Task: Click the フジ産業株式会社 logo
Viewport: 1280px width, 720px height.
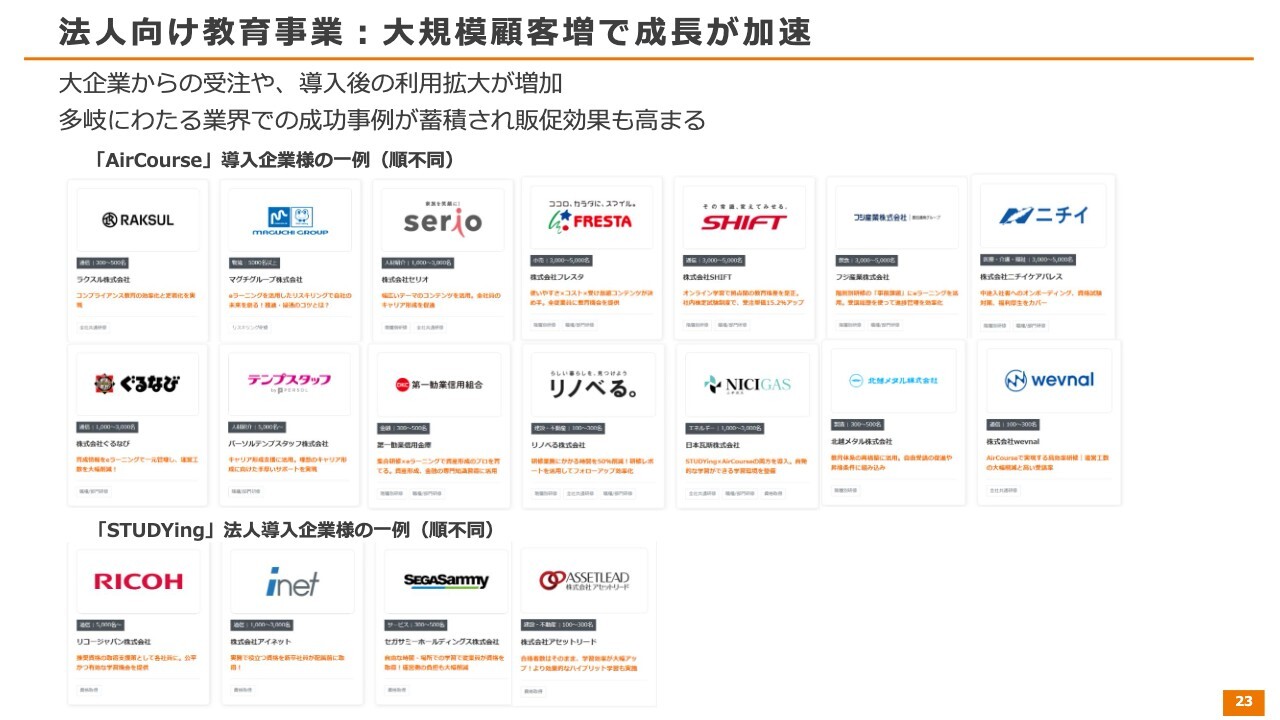Action: pyautogui.click(x=896, y=217)
